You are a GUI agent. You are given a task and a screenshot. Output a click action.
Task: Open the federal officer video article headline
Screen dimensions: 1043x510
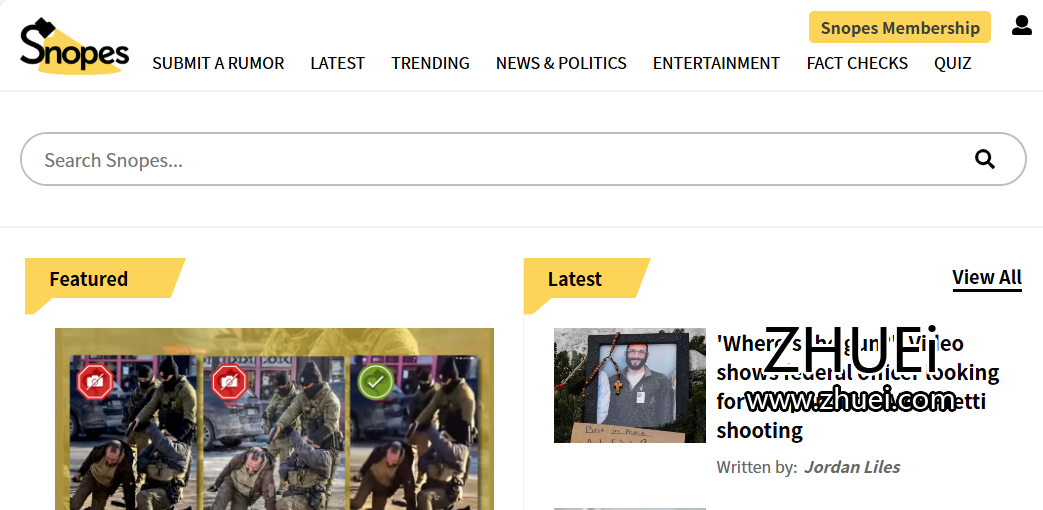tap(857, 387)
